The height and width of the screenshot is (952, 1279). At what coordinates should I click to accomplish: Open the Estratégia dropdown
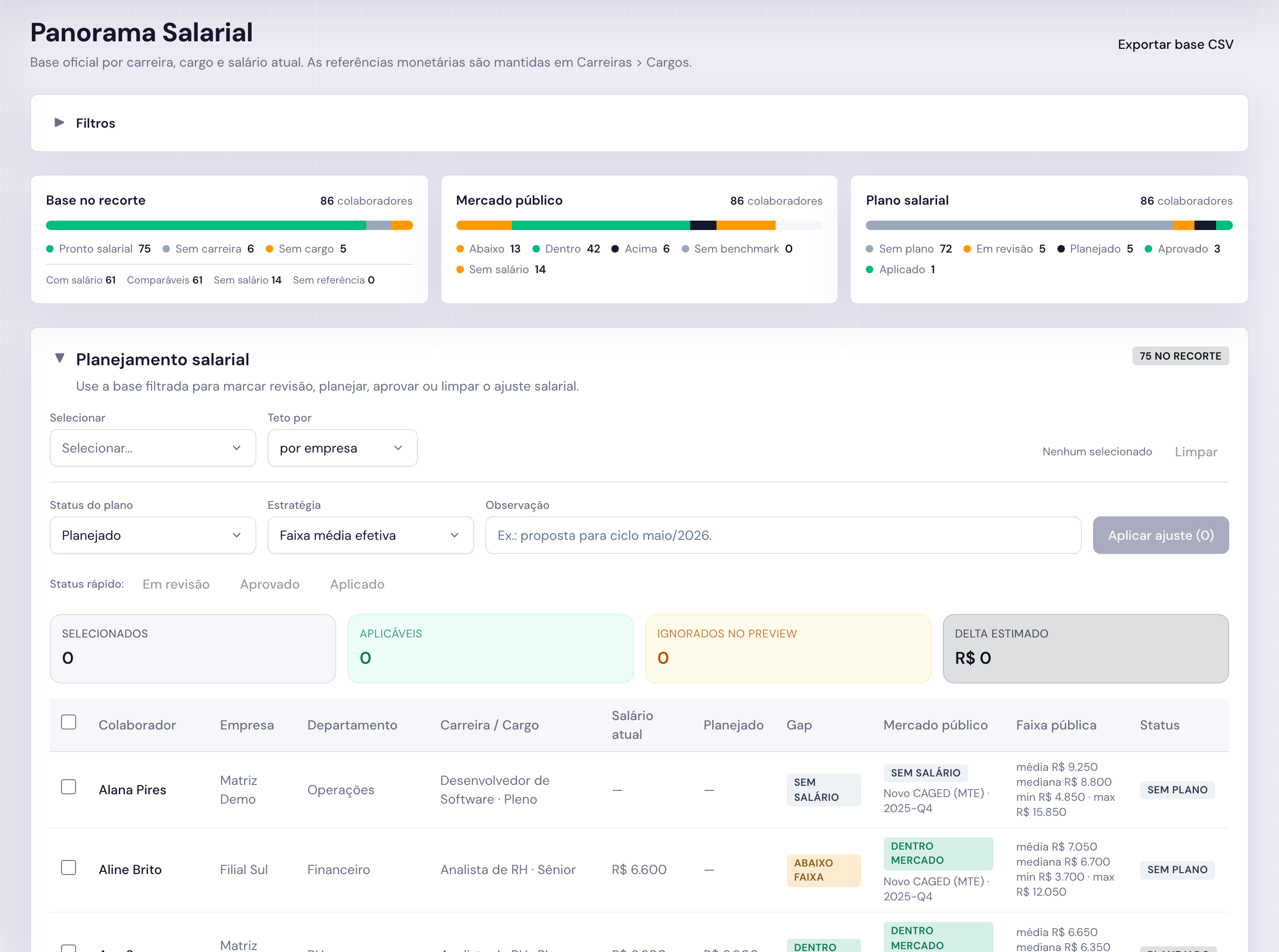[x=370, y=535]
